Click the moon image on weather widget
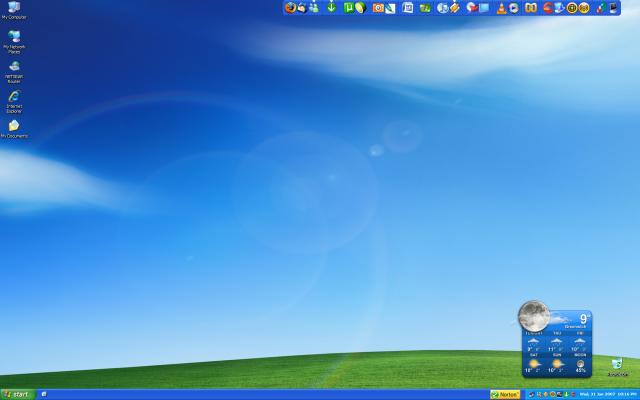 coord(534,316)
